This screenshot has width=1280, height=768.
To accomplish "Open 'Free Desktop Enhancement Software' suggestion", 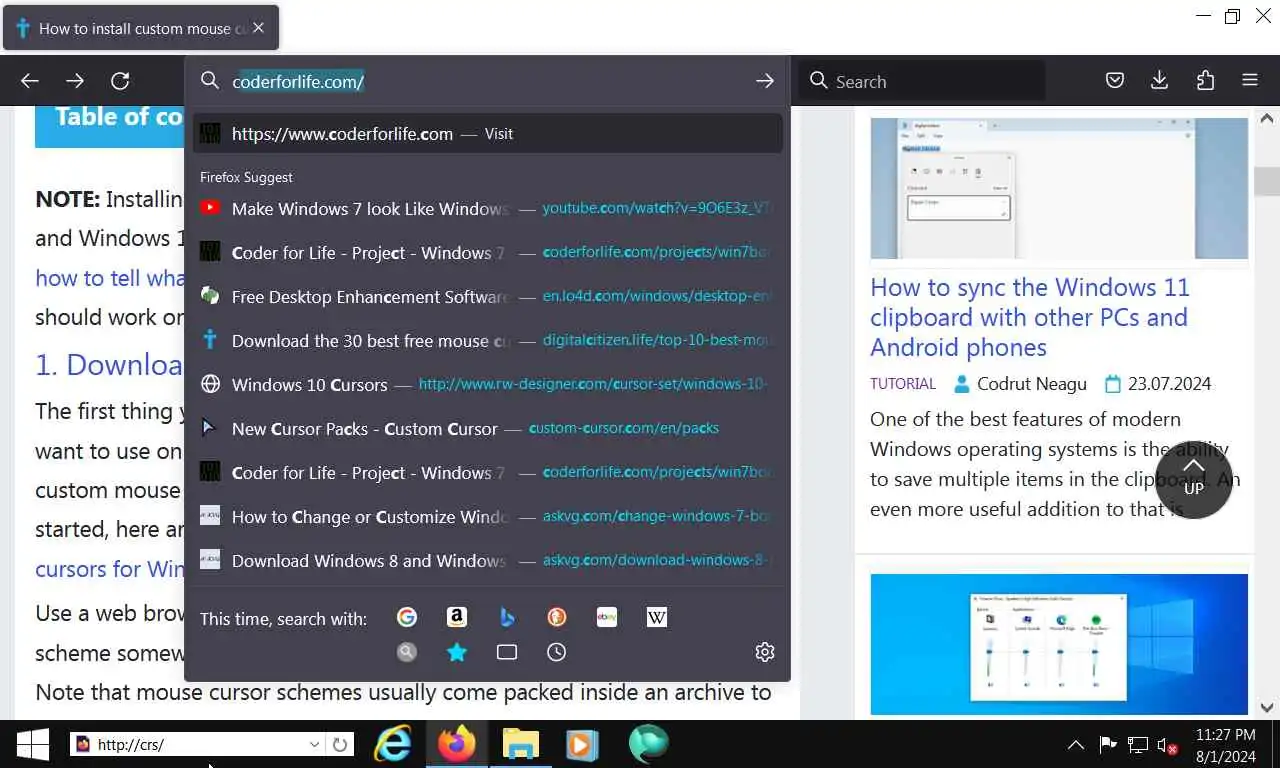I will point(487,296).
